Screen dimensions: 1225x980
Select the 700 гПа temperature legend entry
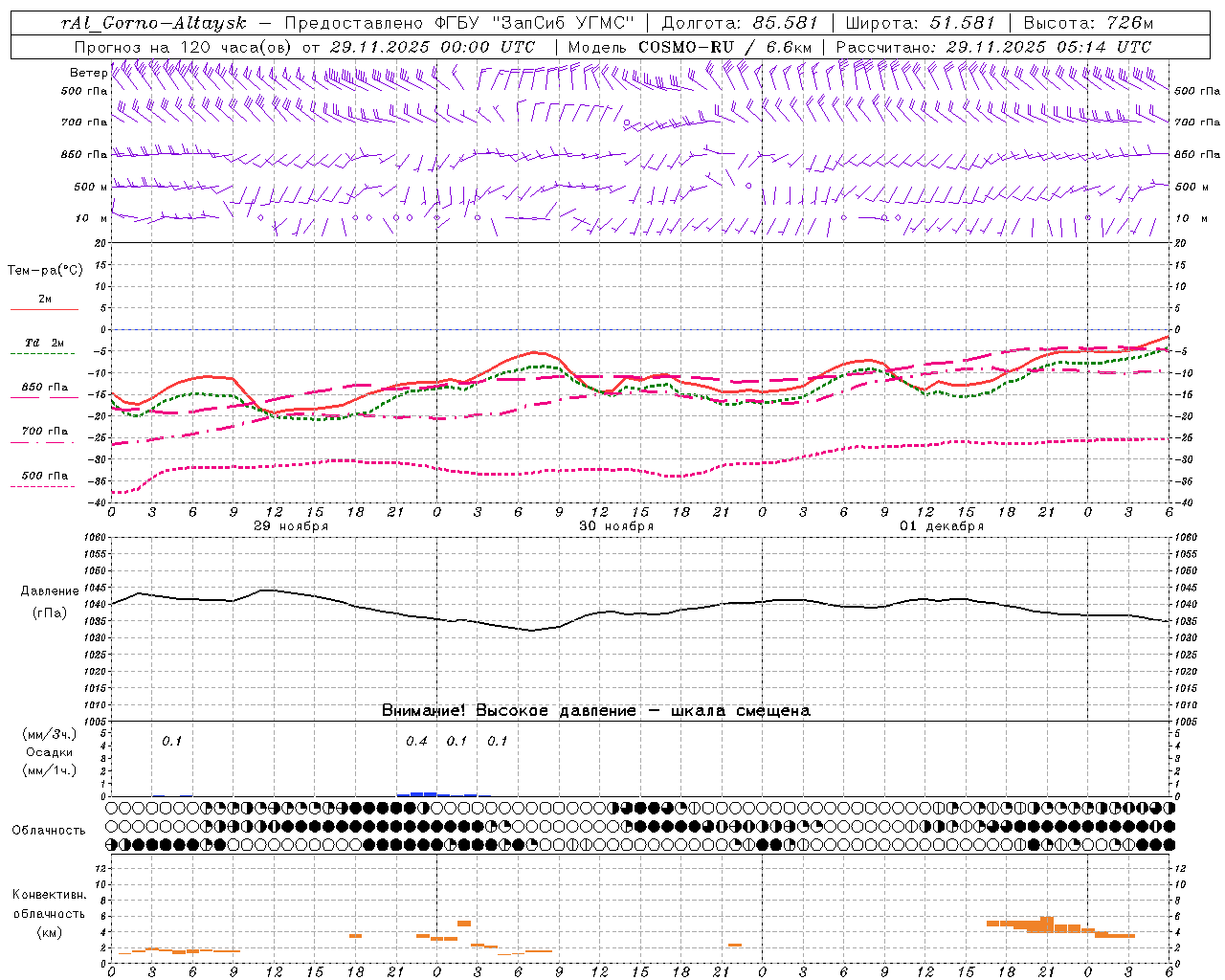point(44,435)
